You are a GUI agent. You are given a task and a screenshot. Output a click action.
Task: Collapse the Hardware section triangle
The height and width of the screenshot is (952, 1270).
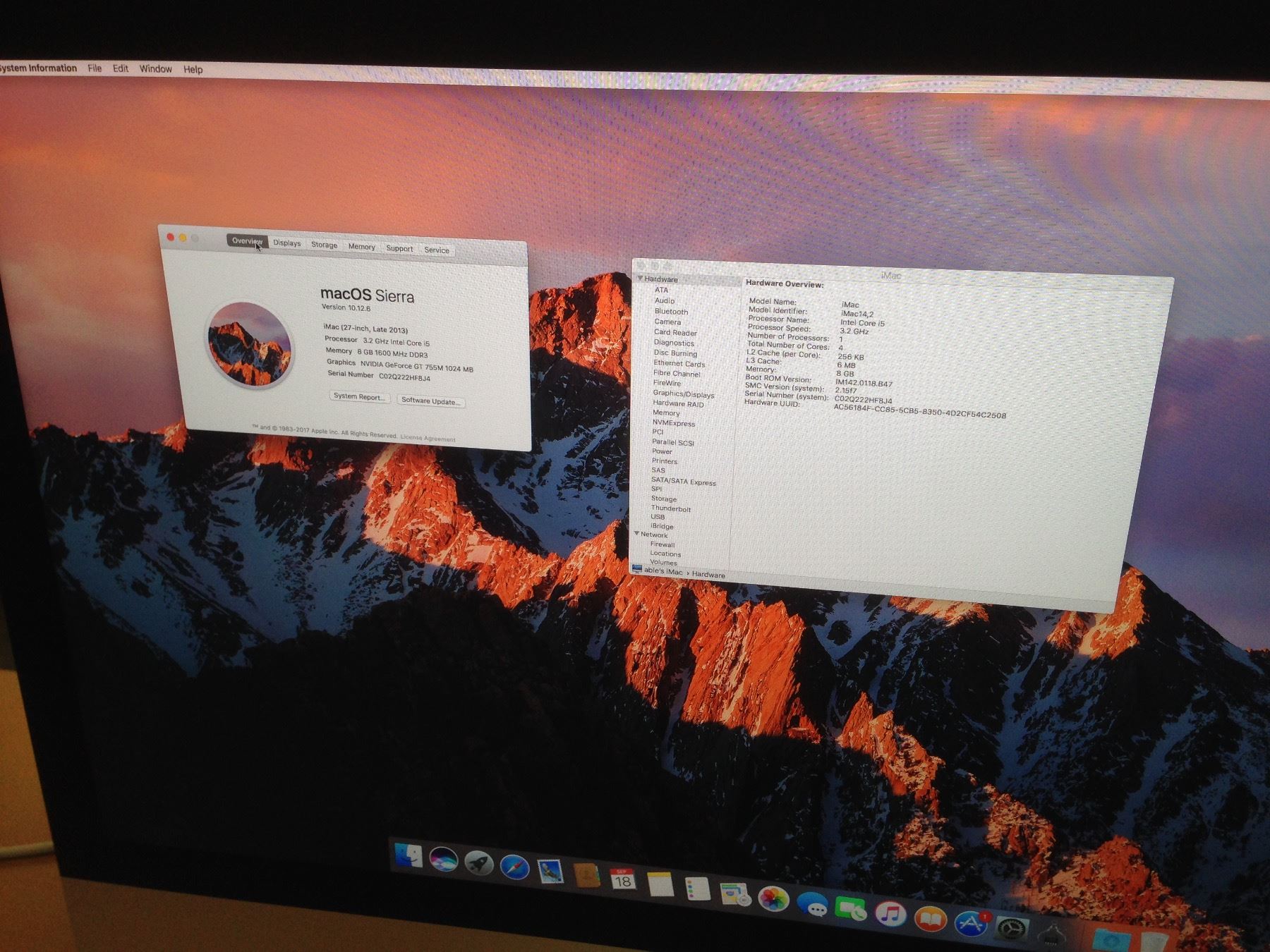[640, 279]
